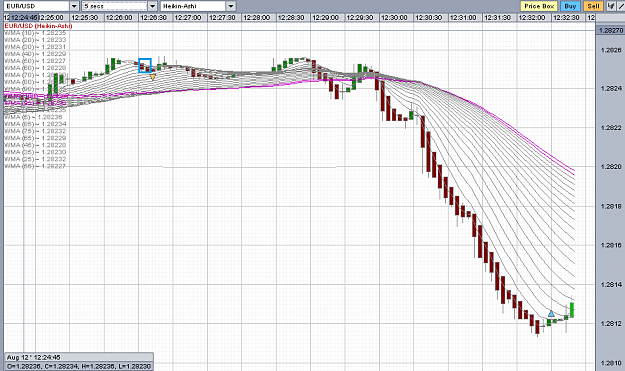Click the 12:32:00 time axis label
The height and width of the screenshot is (371, 625).
pos(532,18)
